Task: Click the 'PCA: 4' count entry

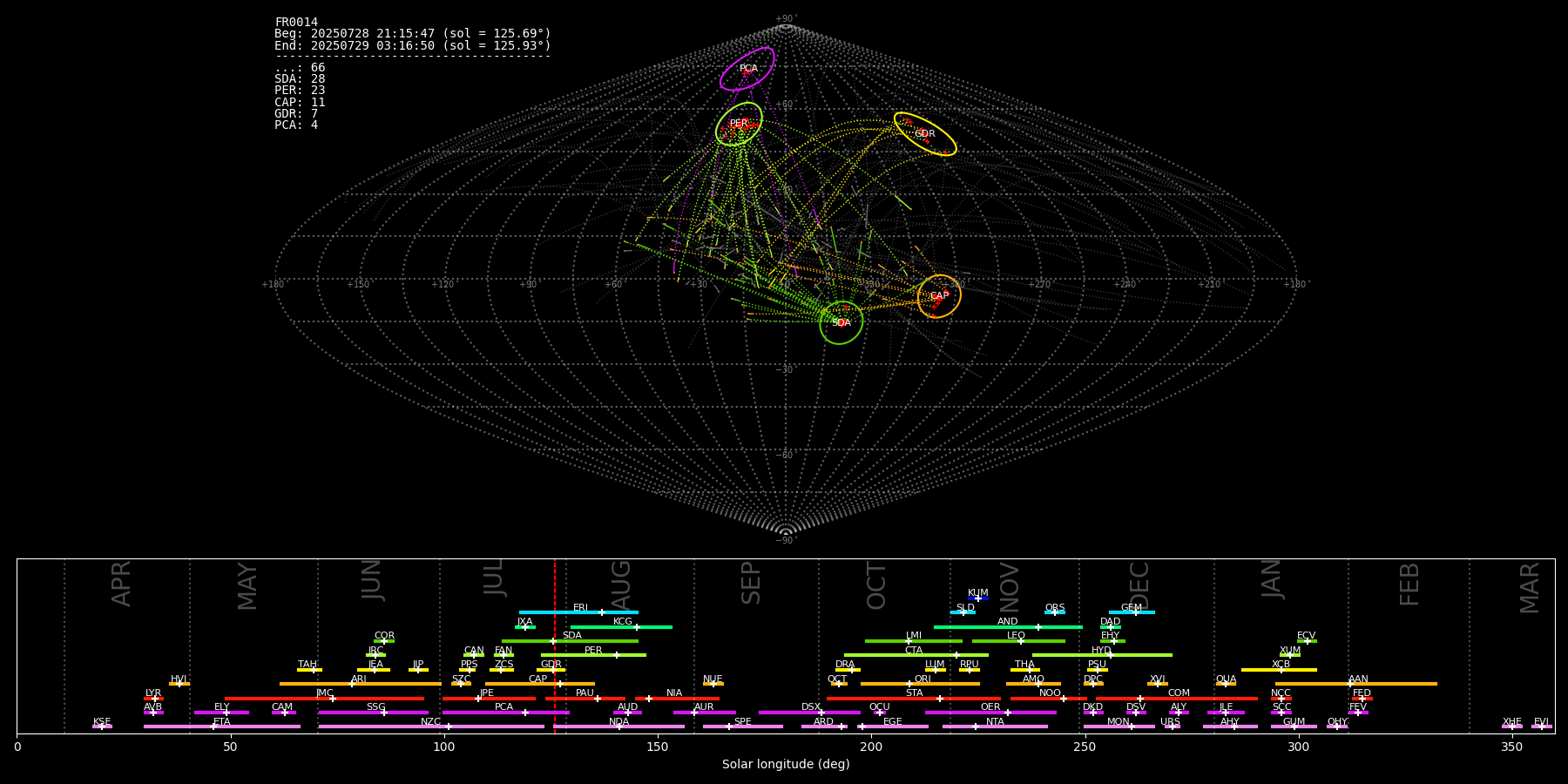Action: [296, 125]
